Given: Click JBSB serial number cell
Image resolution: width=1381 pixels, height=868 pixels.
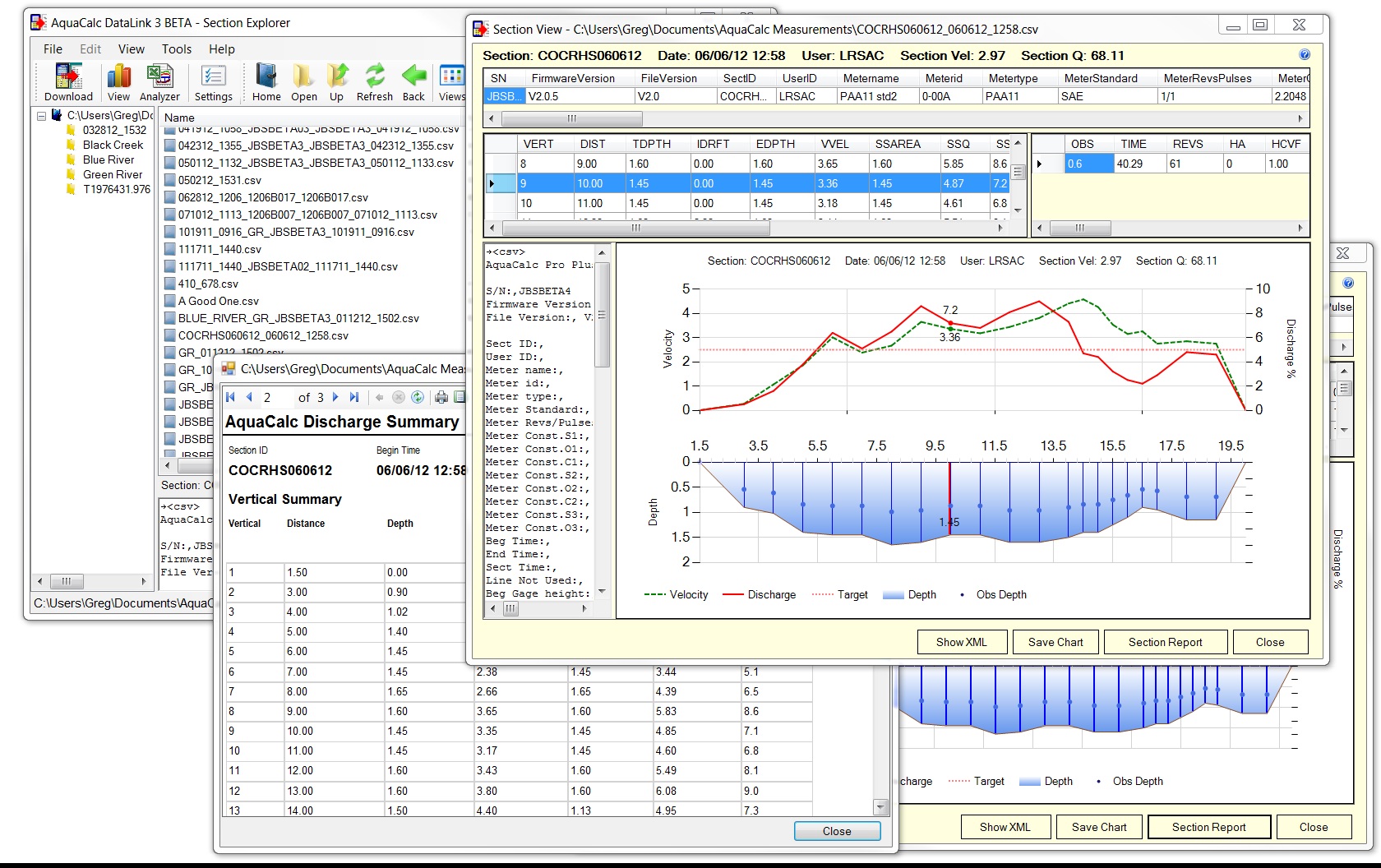Looking at the screenshot, I should pos(504,96).
